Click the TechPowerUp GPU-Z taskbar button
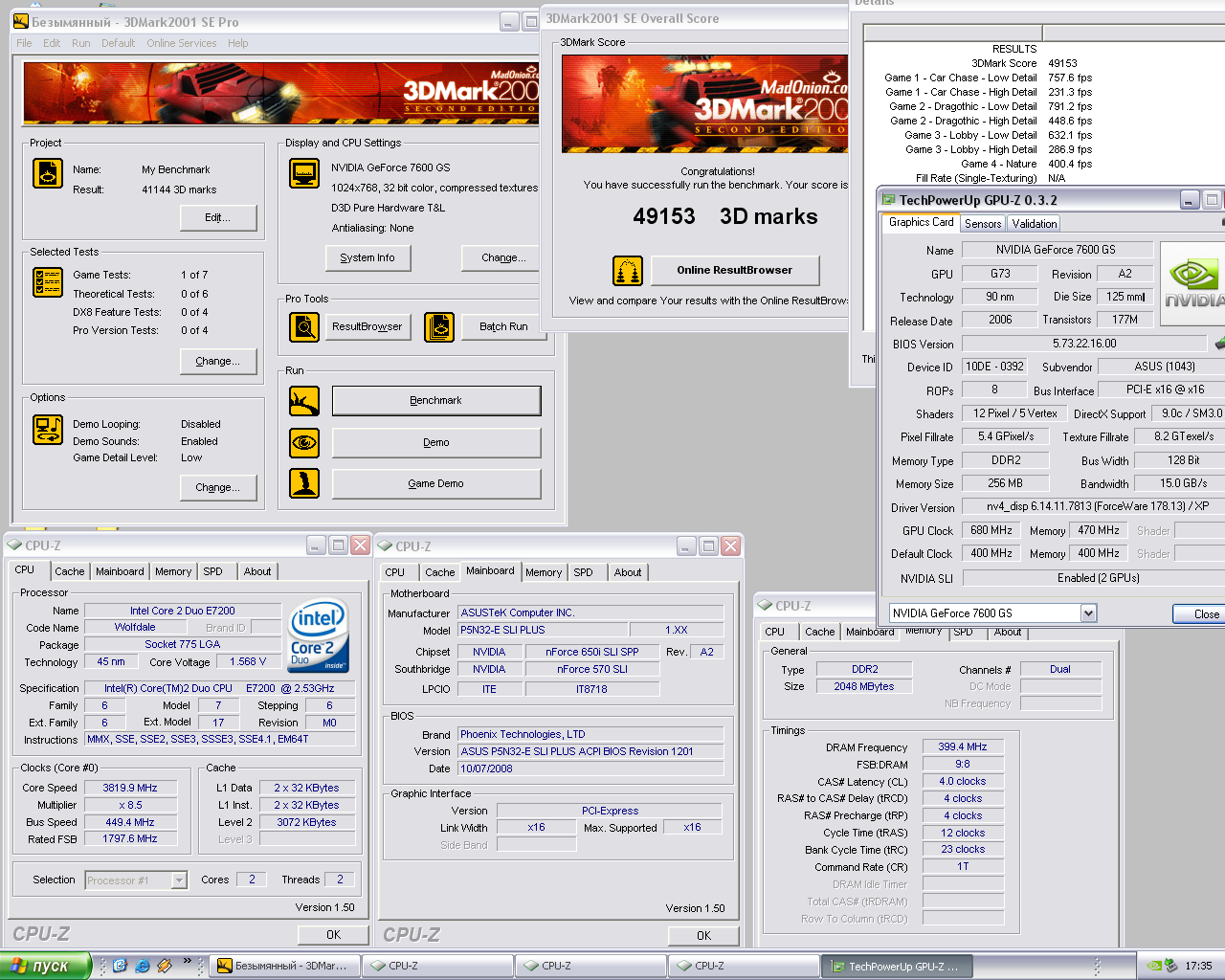The height and width of the screenshot is (980, 1225). tap(896, 967)
